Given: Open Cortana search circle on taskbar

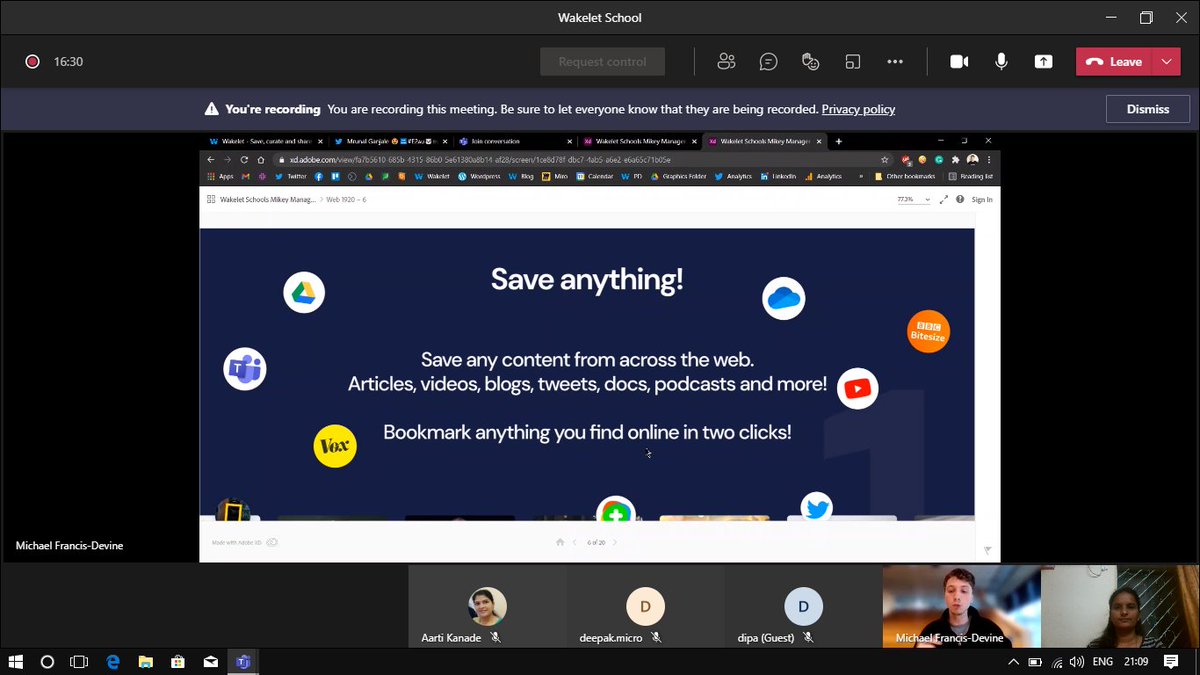Looking at the screenshot, I should point(47,662).
